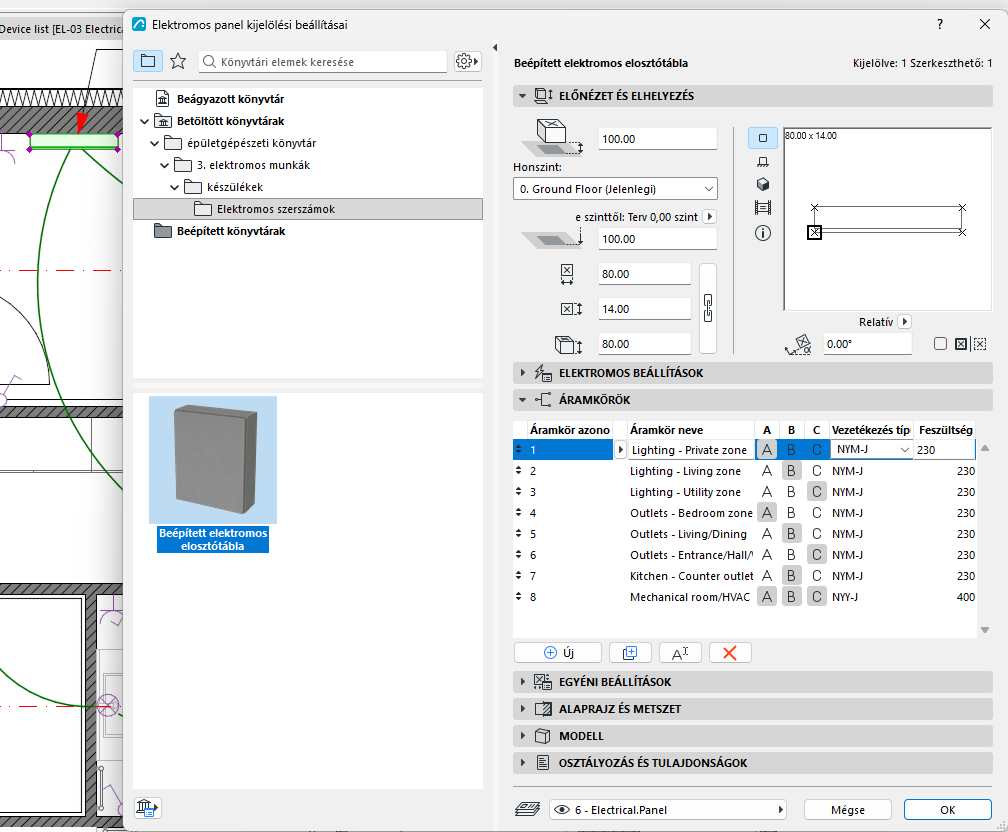Viewport: 1008px width, 832px height.
Task: Toggle phase A for Outlets - Living/Dining
Action: 766,534
